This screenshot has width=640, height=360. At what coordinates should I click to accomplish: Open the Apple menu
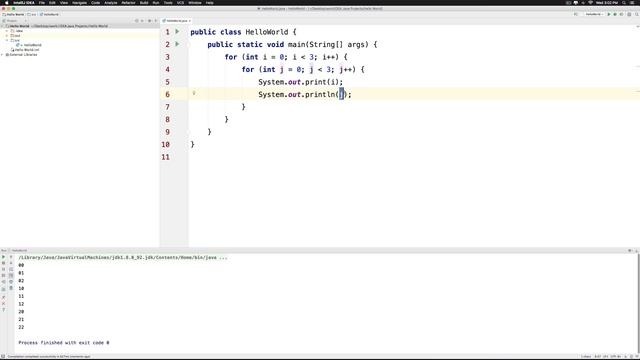[7, 2]
